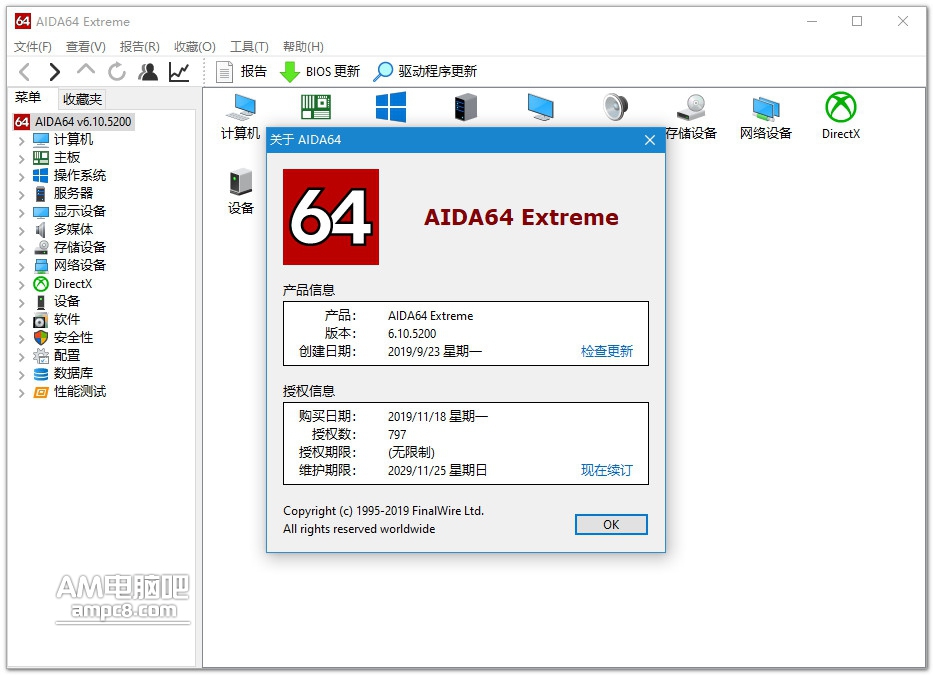The width and height of the screenshot is (933, 675).
Task: Click the 驱动程序更新 toolbar button
Action: (x=425, y=71)
